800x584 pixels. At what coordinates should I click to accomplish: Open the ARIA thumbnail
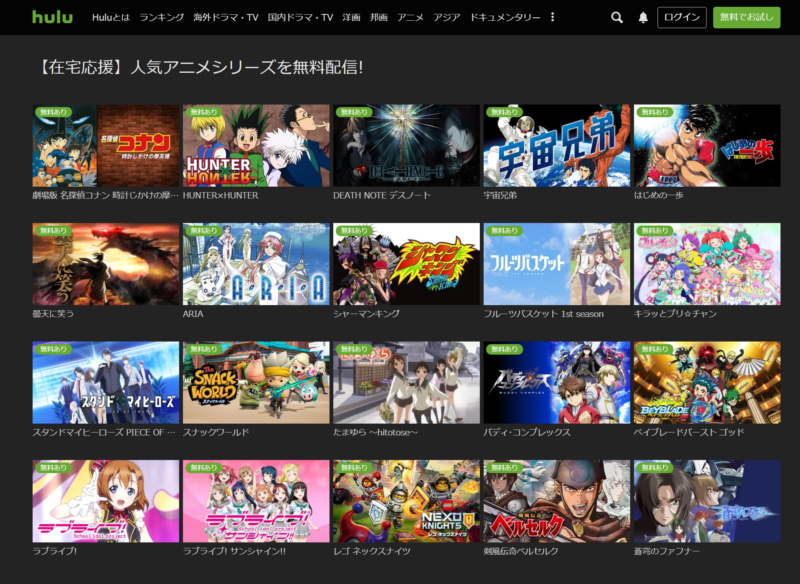pos(256,264)
